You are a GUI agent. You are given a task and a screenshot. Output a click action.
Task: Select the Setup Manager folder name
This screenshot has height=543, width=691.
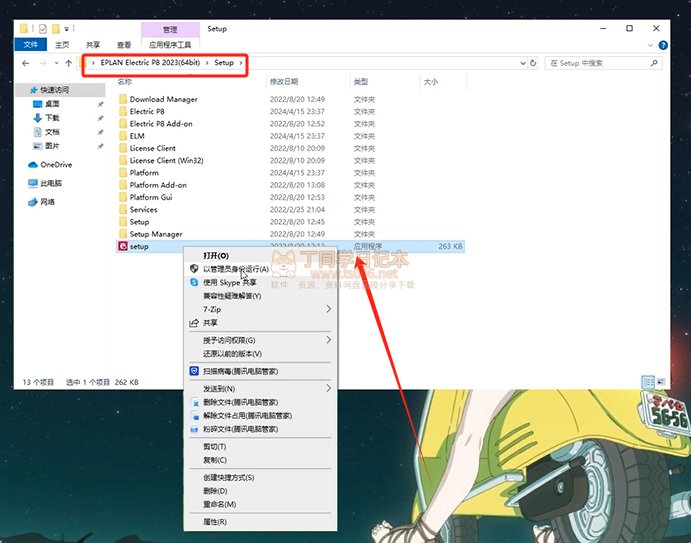tap(156, 234)
